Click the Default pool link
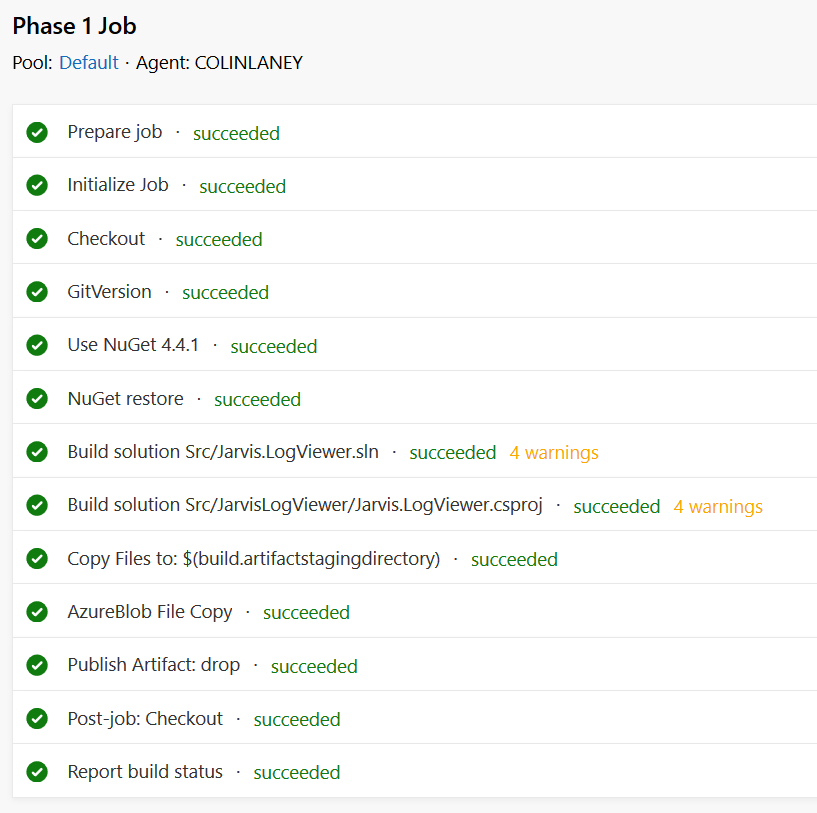The height and width of the screenshot is (813, 817). click(x=89, y=63)
